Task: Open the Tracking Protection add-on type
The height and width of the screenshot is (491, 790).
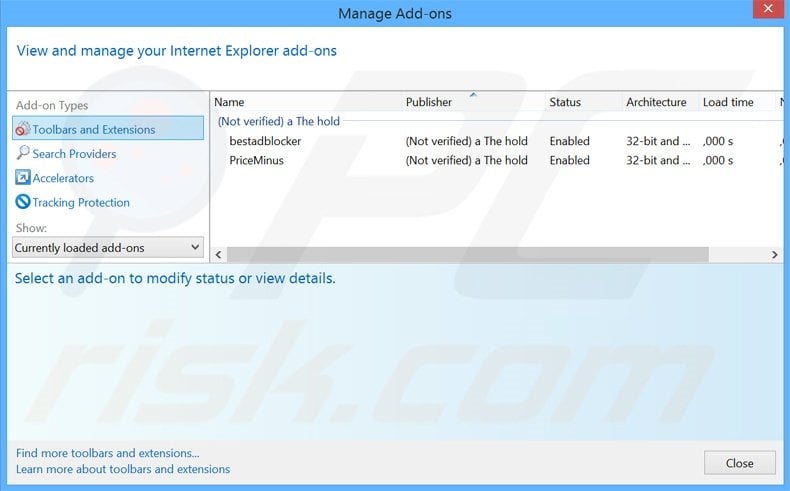Action: click(x=81, y=202)
